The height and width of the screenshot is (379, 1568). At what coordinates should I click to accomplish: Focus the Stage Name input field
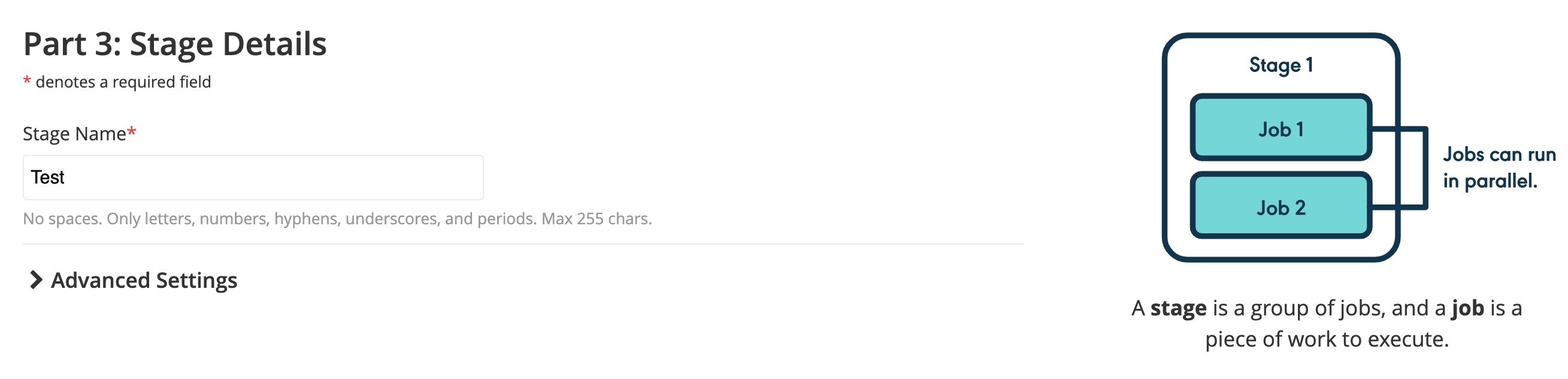tap(253, 178)
